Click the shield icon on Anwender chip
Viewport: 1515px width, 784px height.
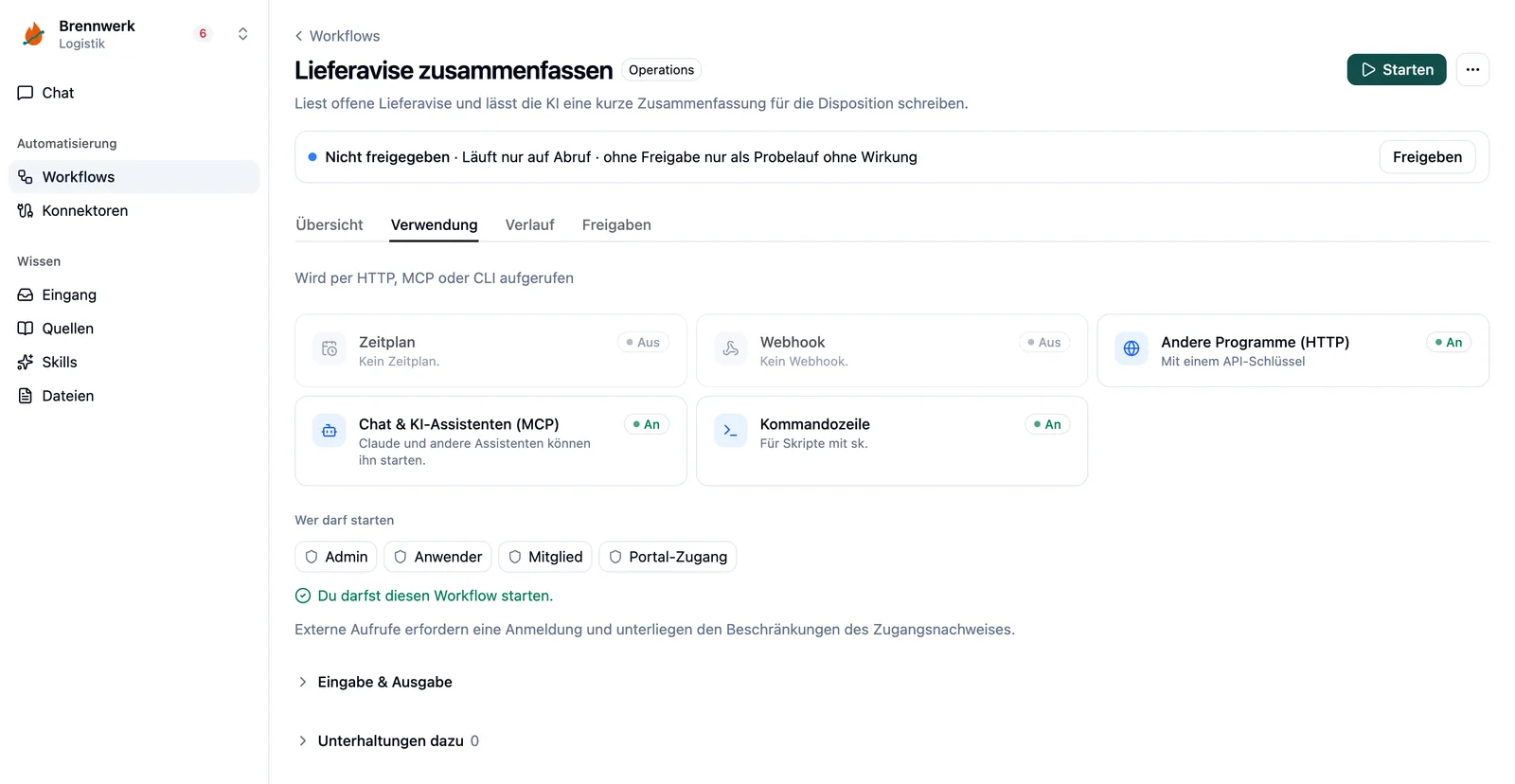[x=401, y=558]
